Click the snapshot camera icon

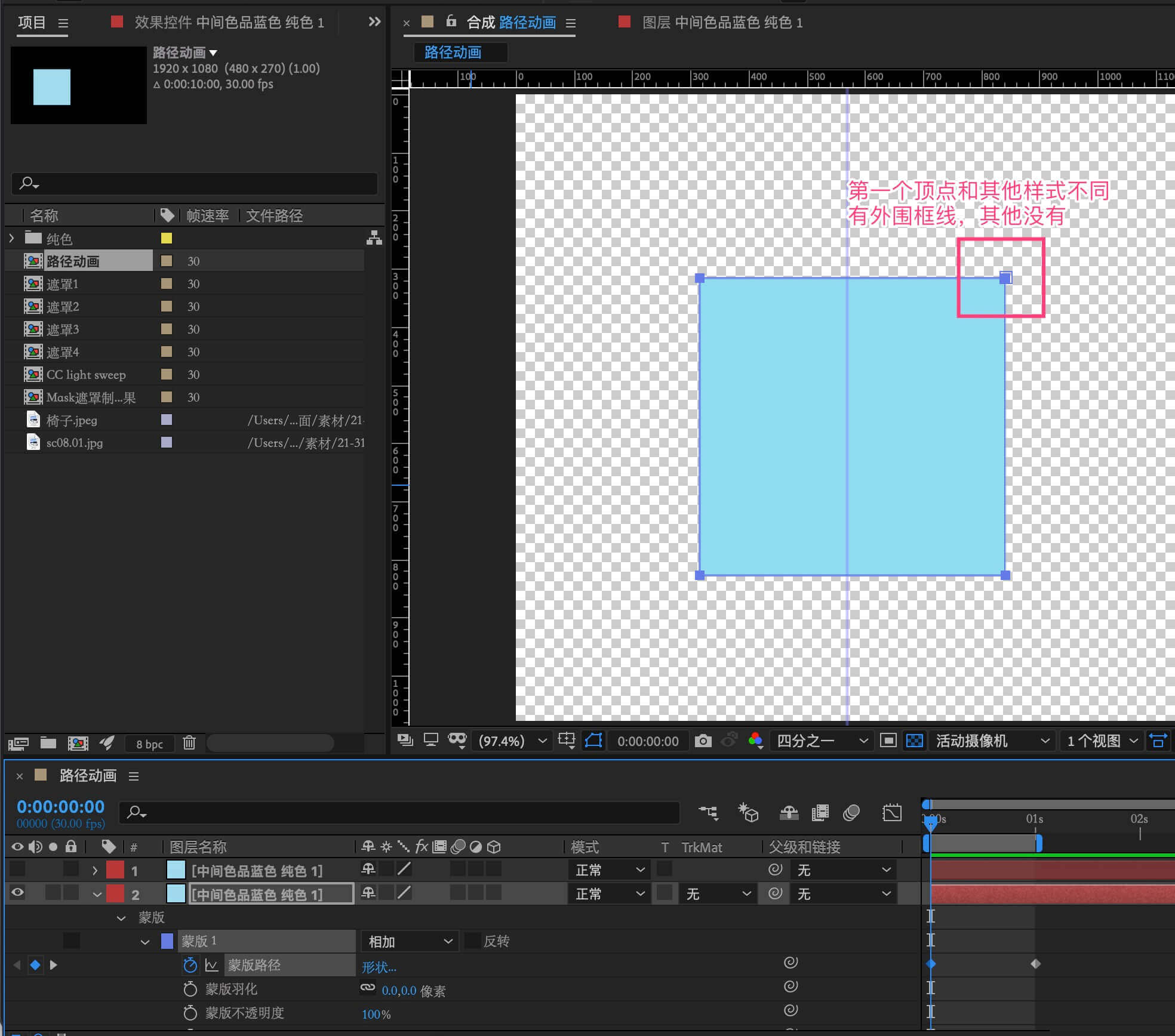point(703,741)
